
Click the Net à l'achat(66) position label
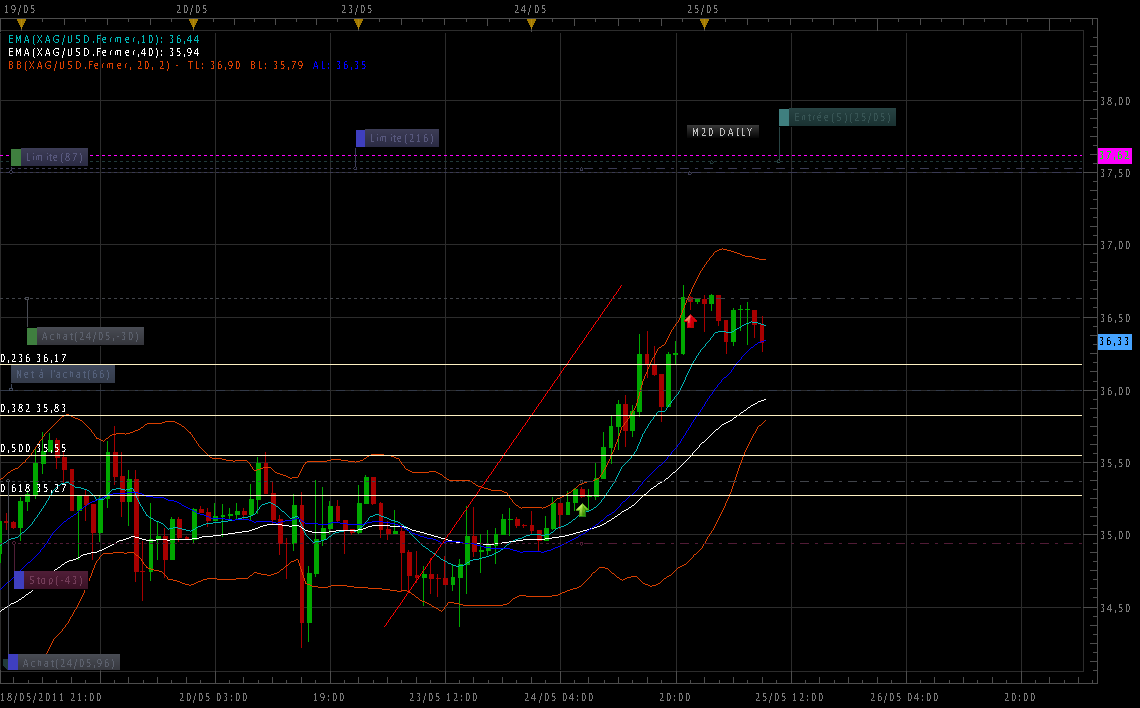tap(62, 374)
